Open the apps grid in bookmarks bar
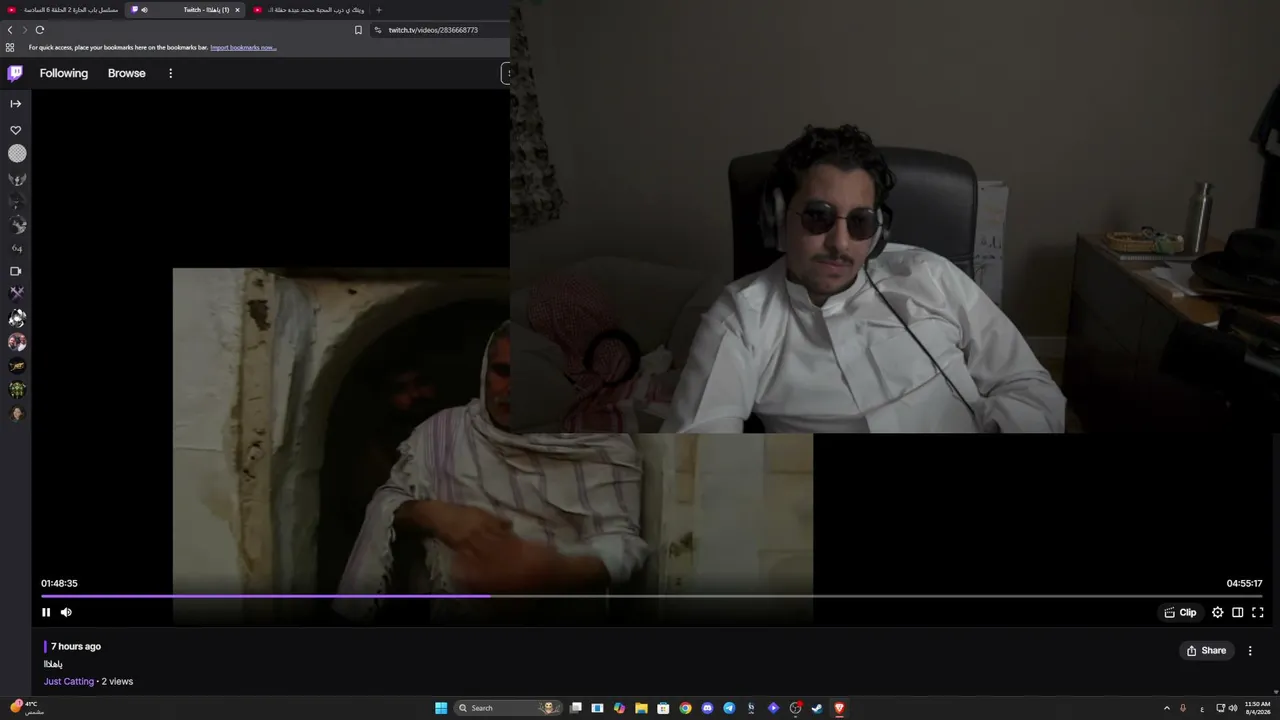This screenshot has height=720, width=1280. [x=10, y=47]
